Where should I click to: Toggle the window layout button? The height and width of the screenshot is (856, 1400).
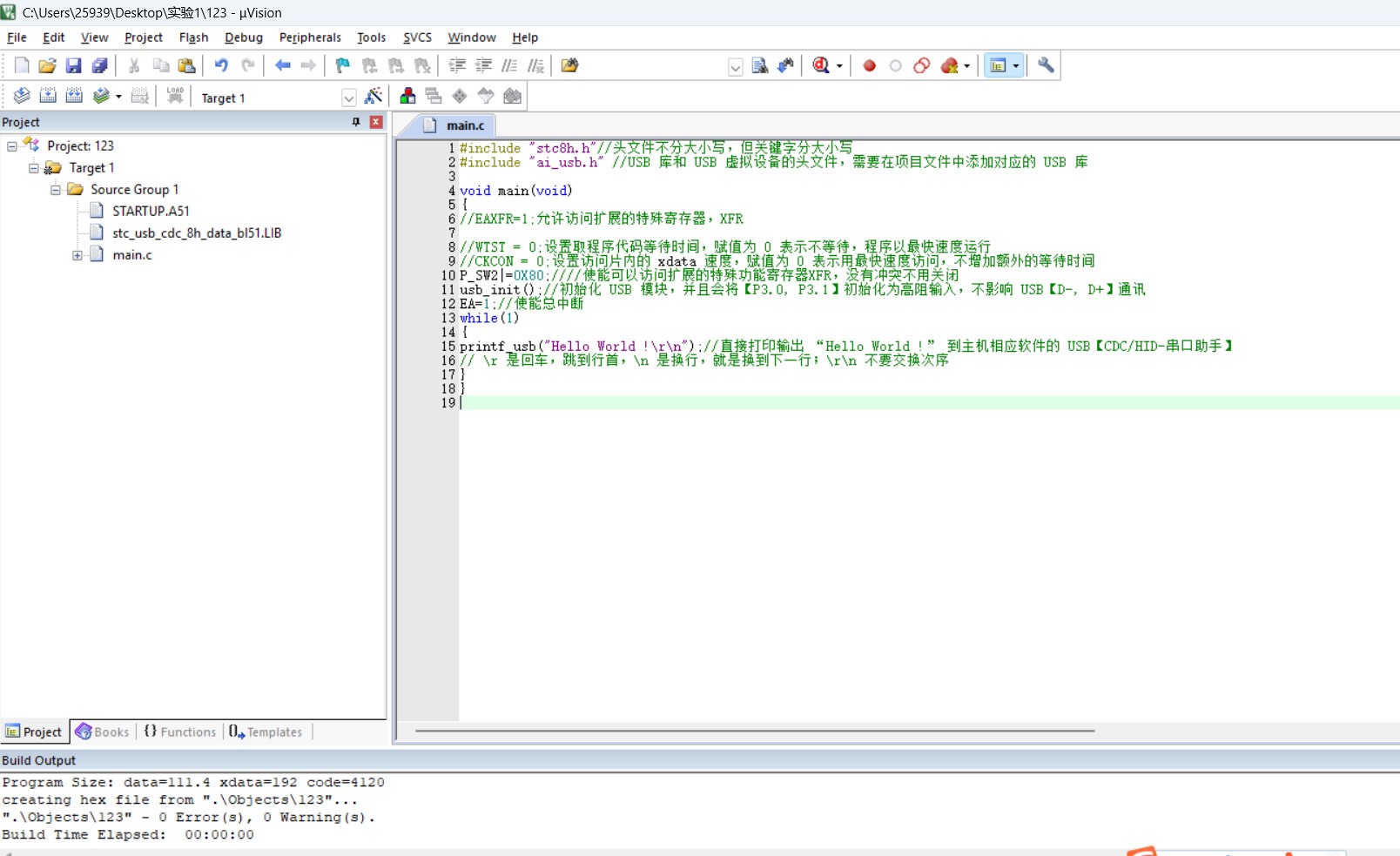(999, 65)
